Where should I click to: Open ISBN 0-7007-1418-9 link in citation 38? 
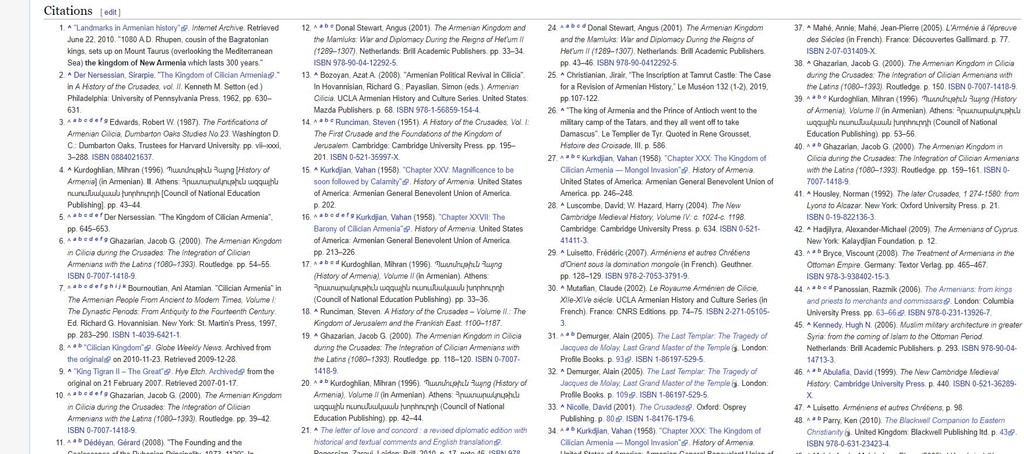pos(982,87)
